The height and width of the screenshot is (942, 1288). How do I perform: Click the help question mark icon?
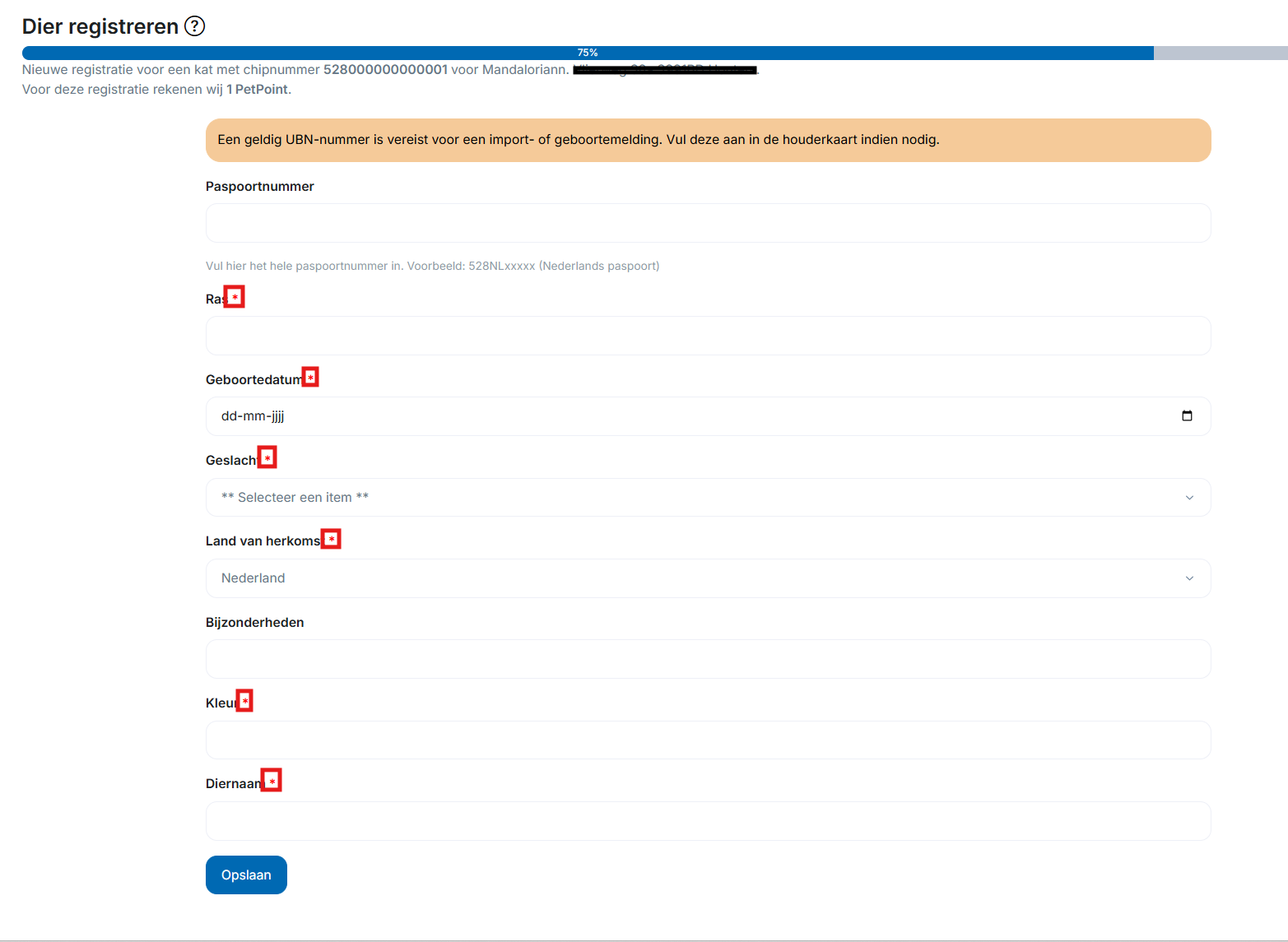pos(194,26)
